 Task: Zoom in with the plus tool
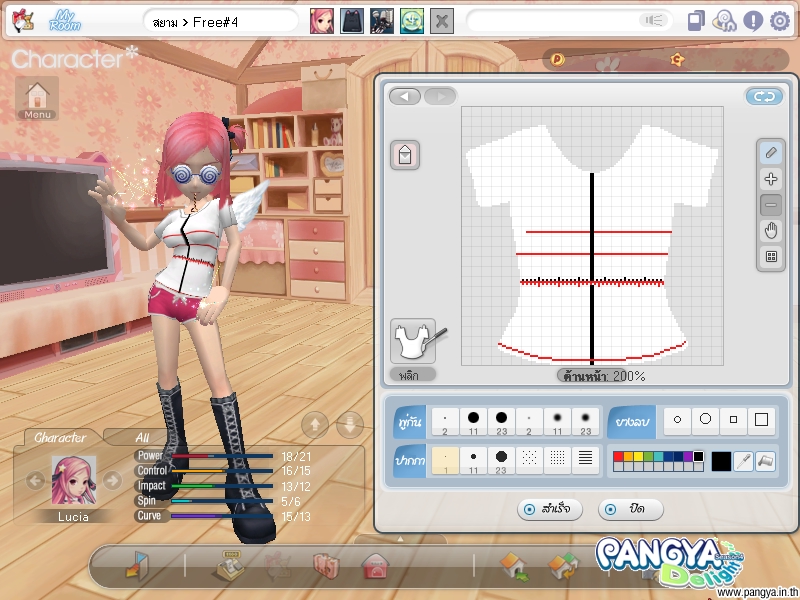click(770, 179)
